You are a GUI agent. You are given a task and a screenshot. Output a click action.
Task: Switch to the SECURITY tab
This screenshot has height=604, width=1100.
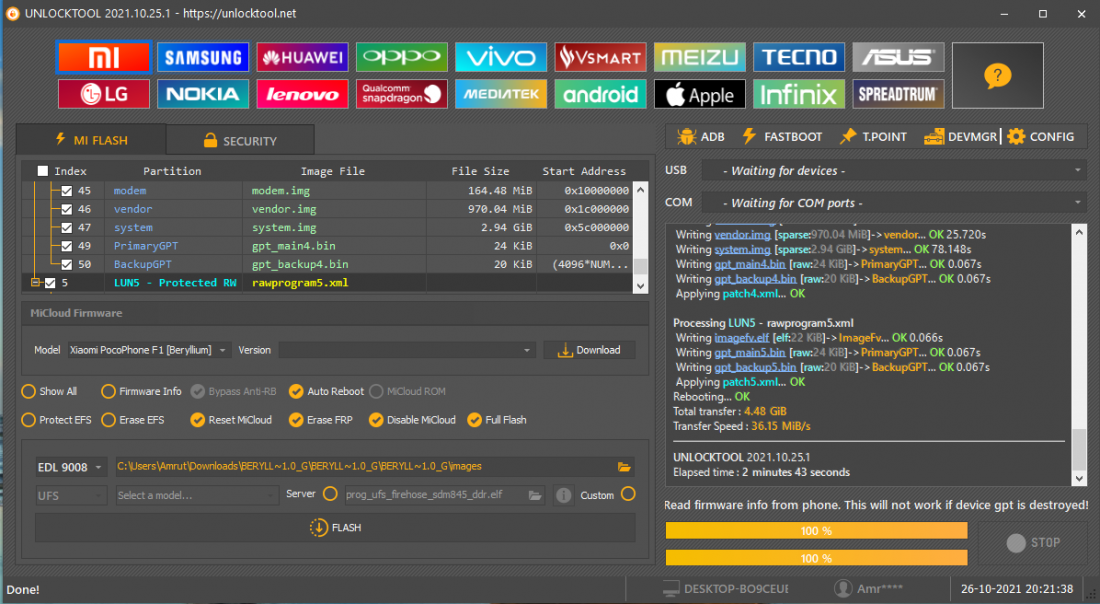tap(240, 140)
